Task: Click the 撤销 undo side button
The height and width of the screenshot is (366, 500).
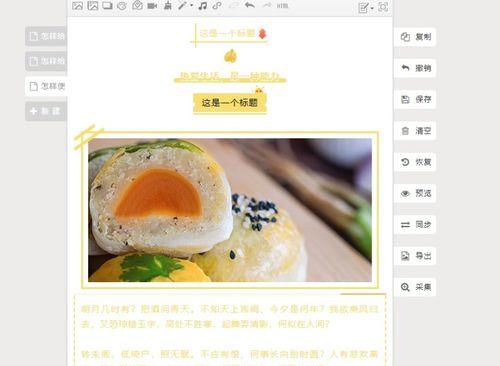Action: [415, 68]
